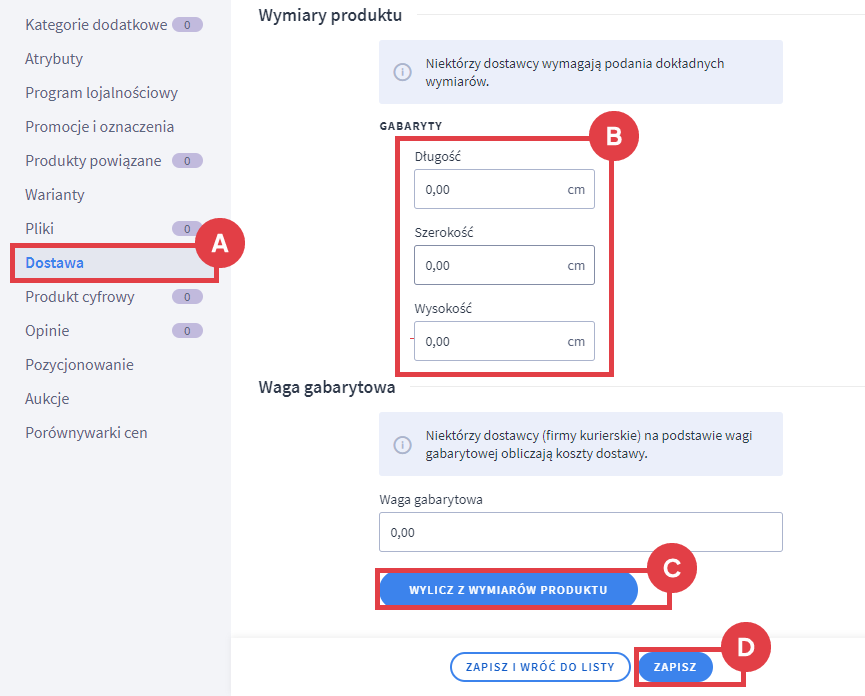
Task: Click the Produkt cyfrowy count badge
Action: (x=188, y=297)
